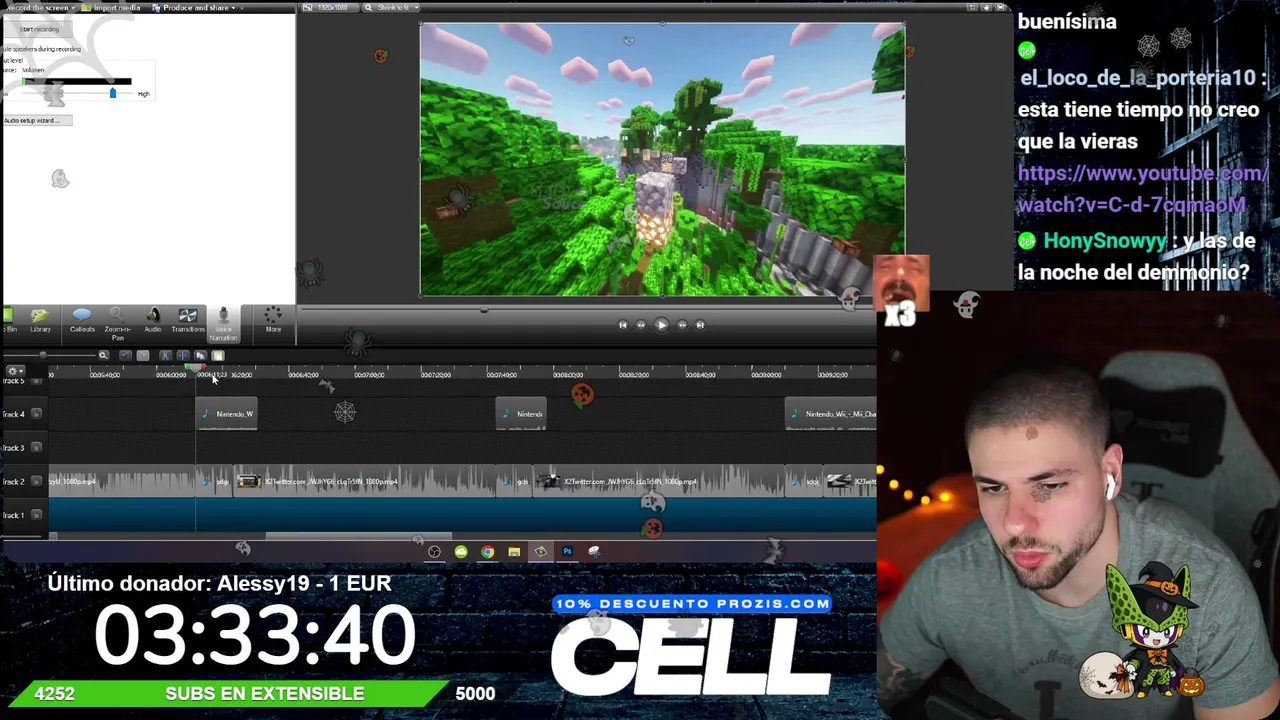Open the Zoom-n-Pan tab

[x=117, y=323]
